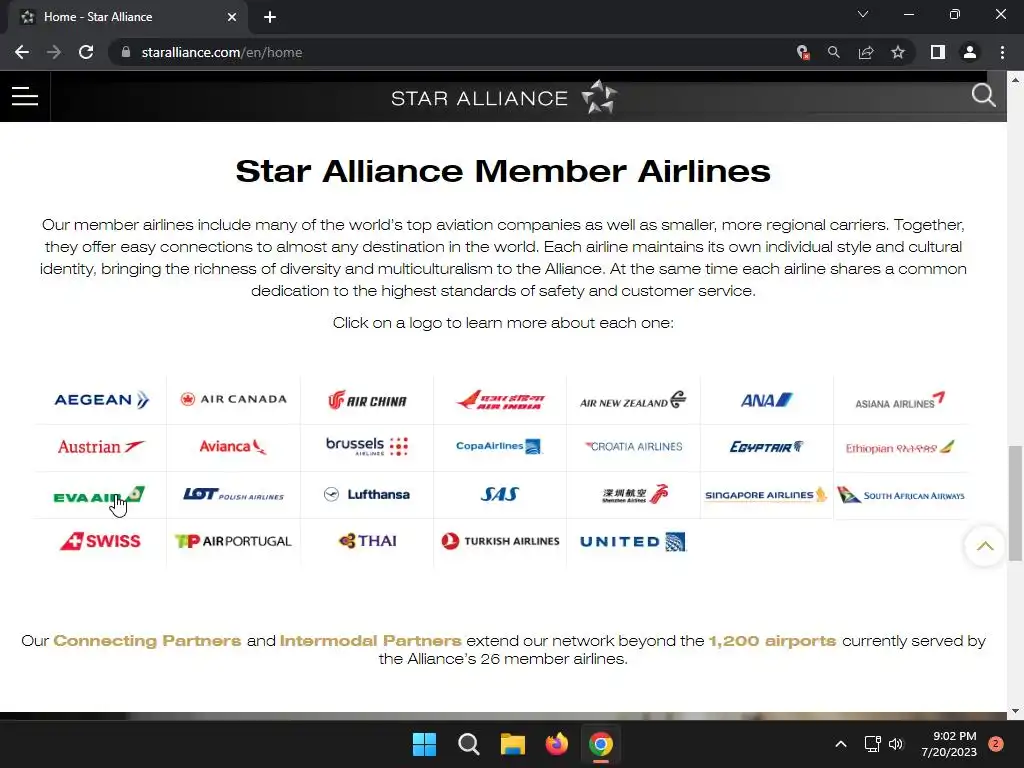Open Windows taskbar search

(469, 744)
